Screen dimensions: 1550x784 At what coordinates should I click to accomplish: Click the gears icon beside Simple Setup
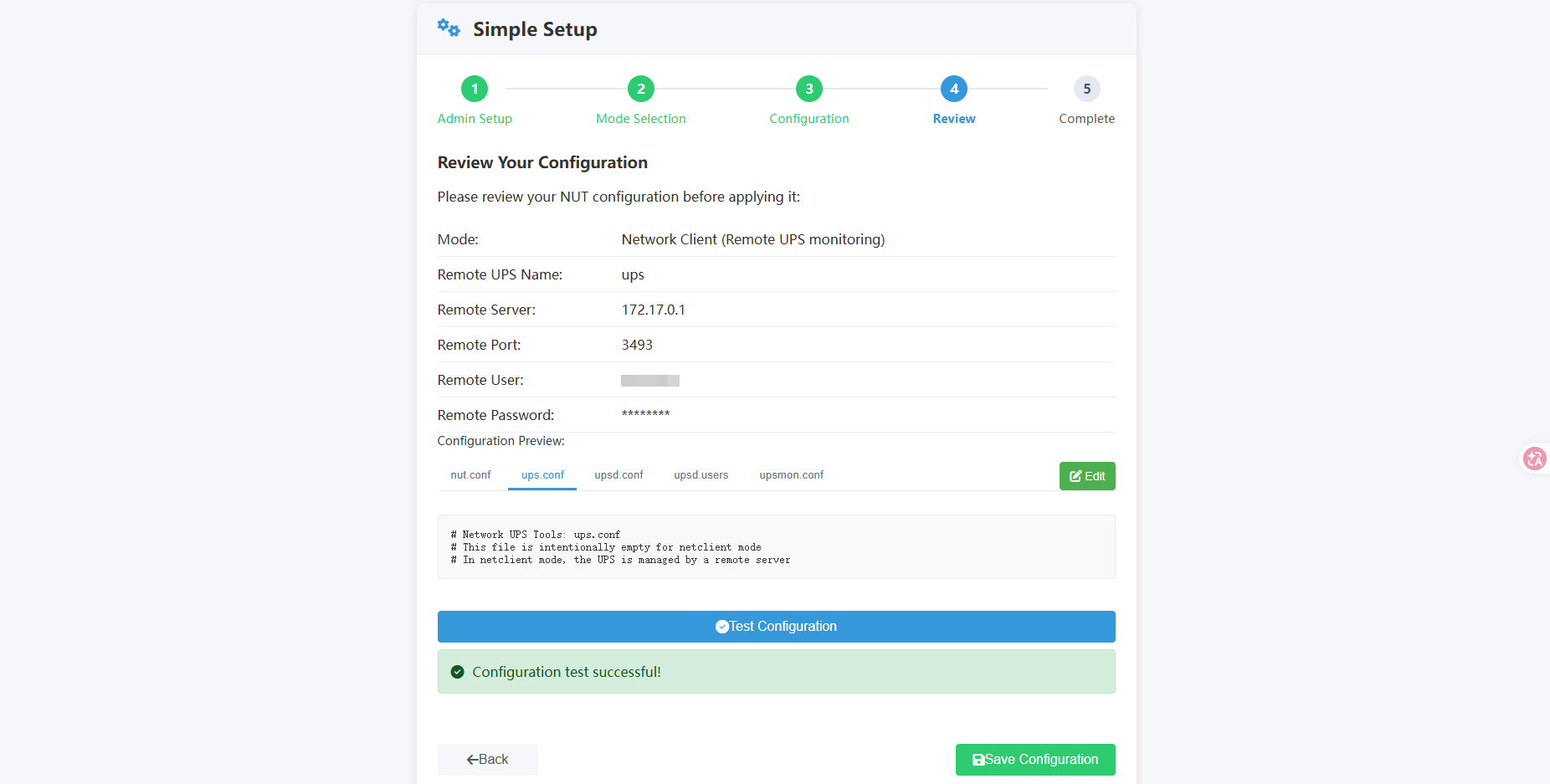[449, 28]
